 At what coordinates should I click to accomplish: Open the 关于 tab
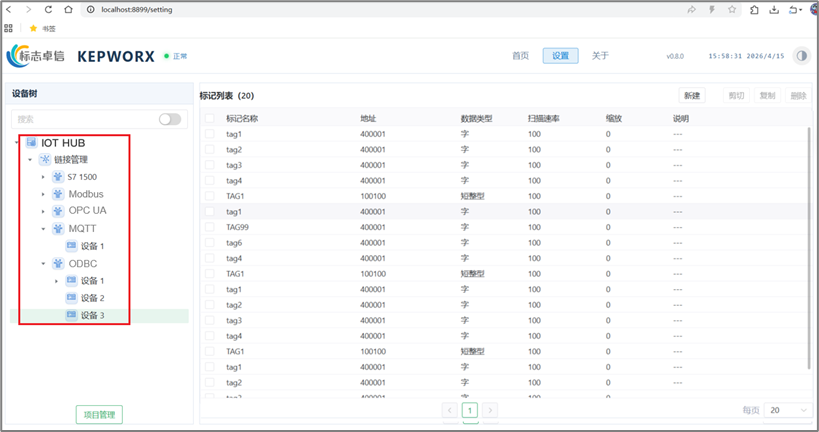point(600,56)
